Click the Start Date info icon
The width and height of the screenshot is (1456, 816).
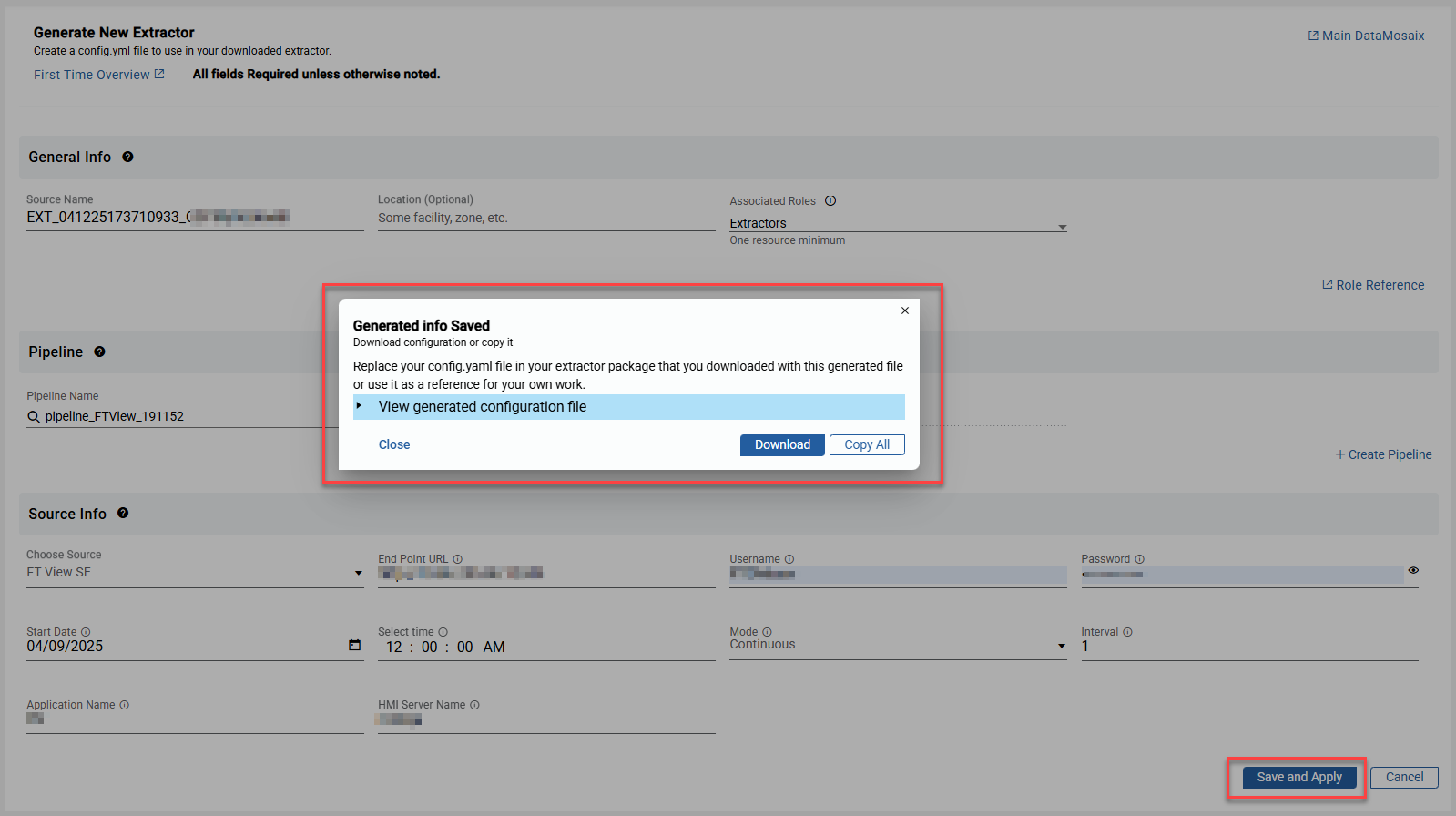[x=86, y=632]
